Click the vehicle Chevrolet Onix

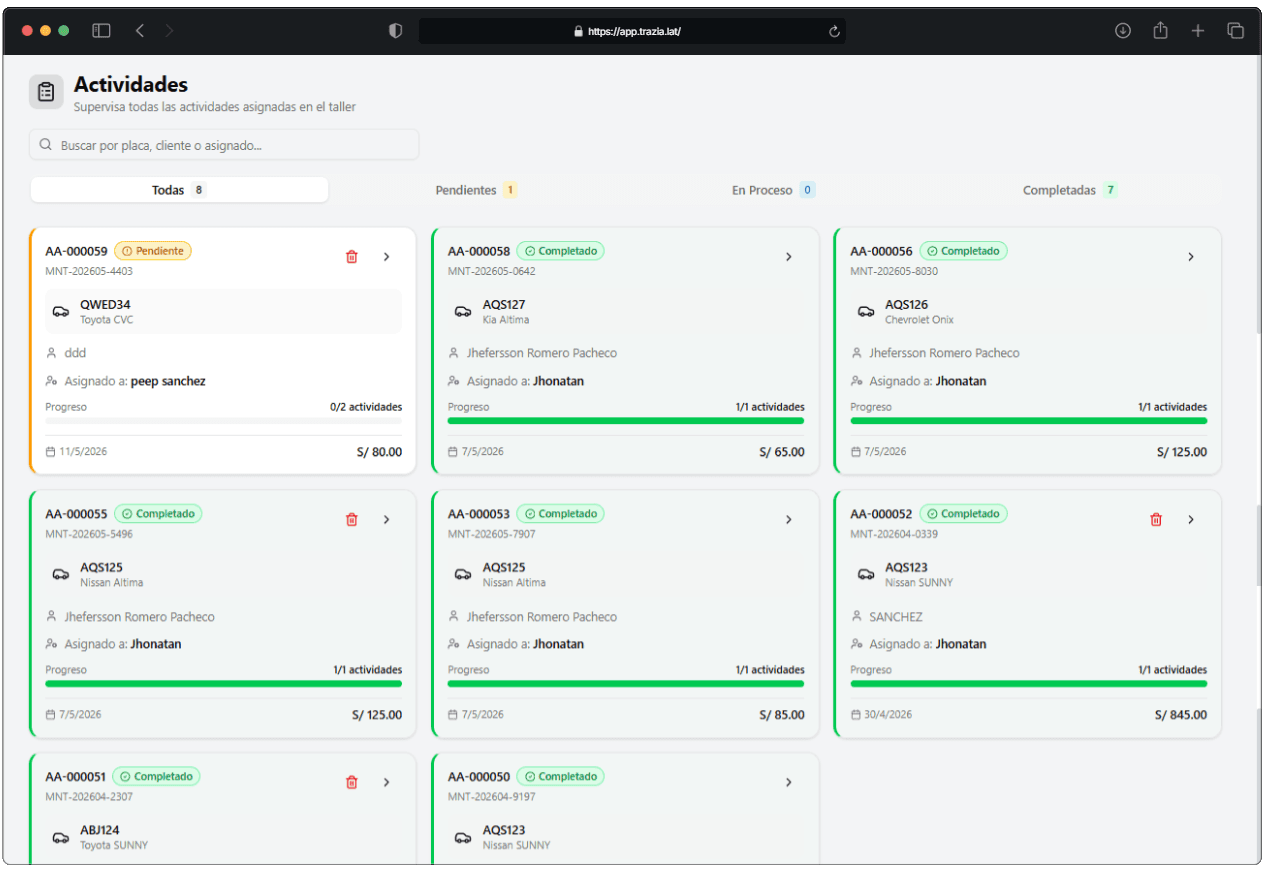pyautogui.click(x=919, y=320)
